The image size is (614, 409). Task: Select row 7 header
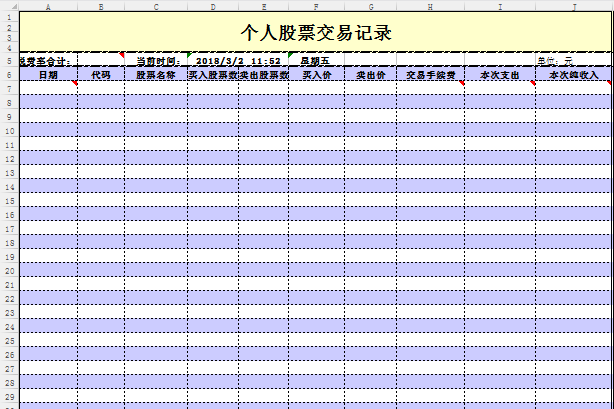tap(8, 88)
